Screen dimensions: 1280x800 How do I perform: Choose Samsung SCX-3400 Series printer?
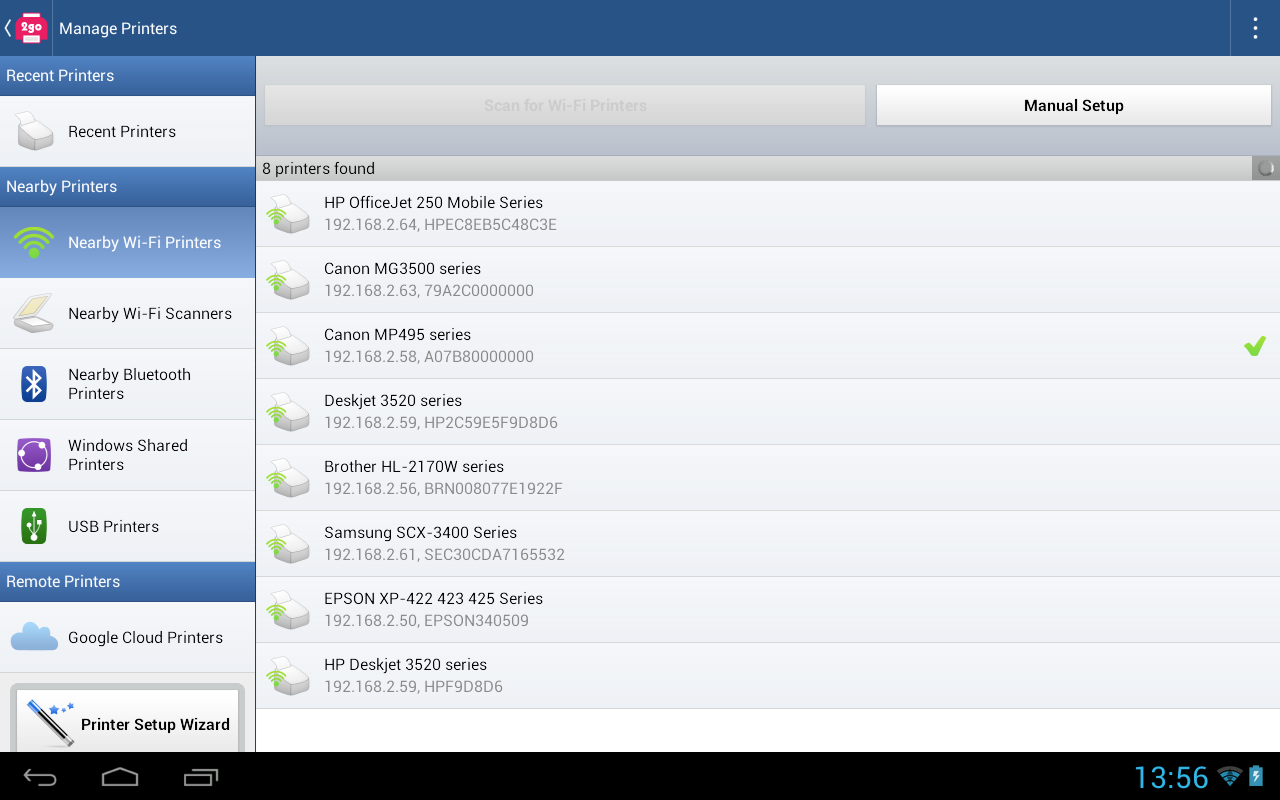768,544
